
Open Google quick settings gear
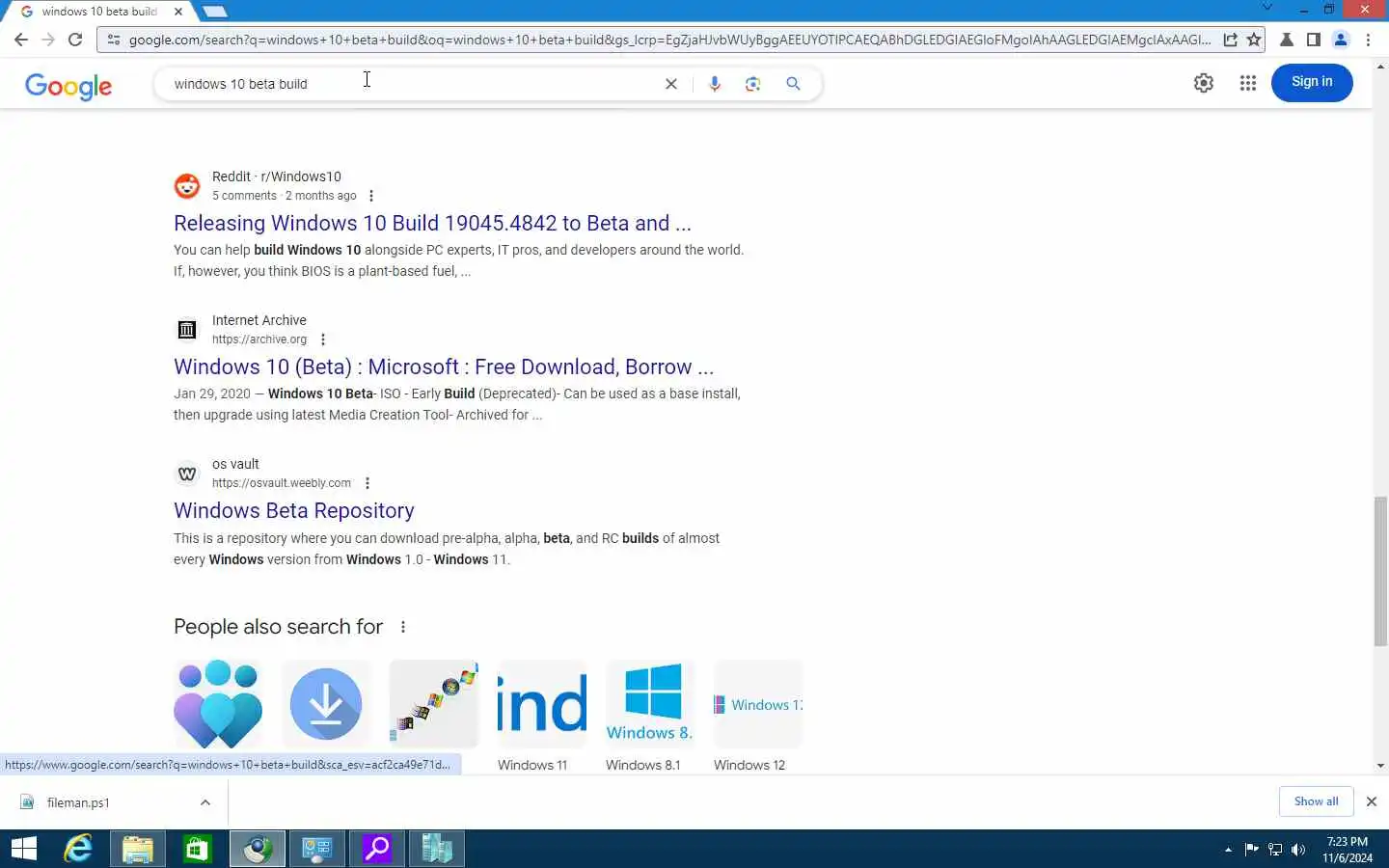pos(1204,83)
